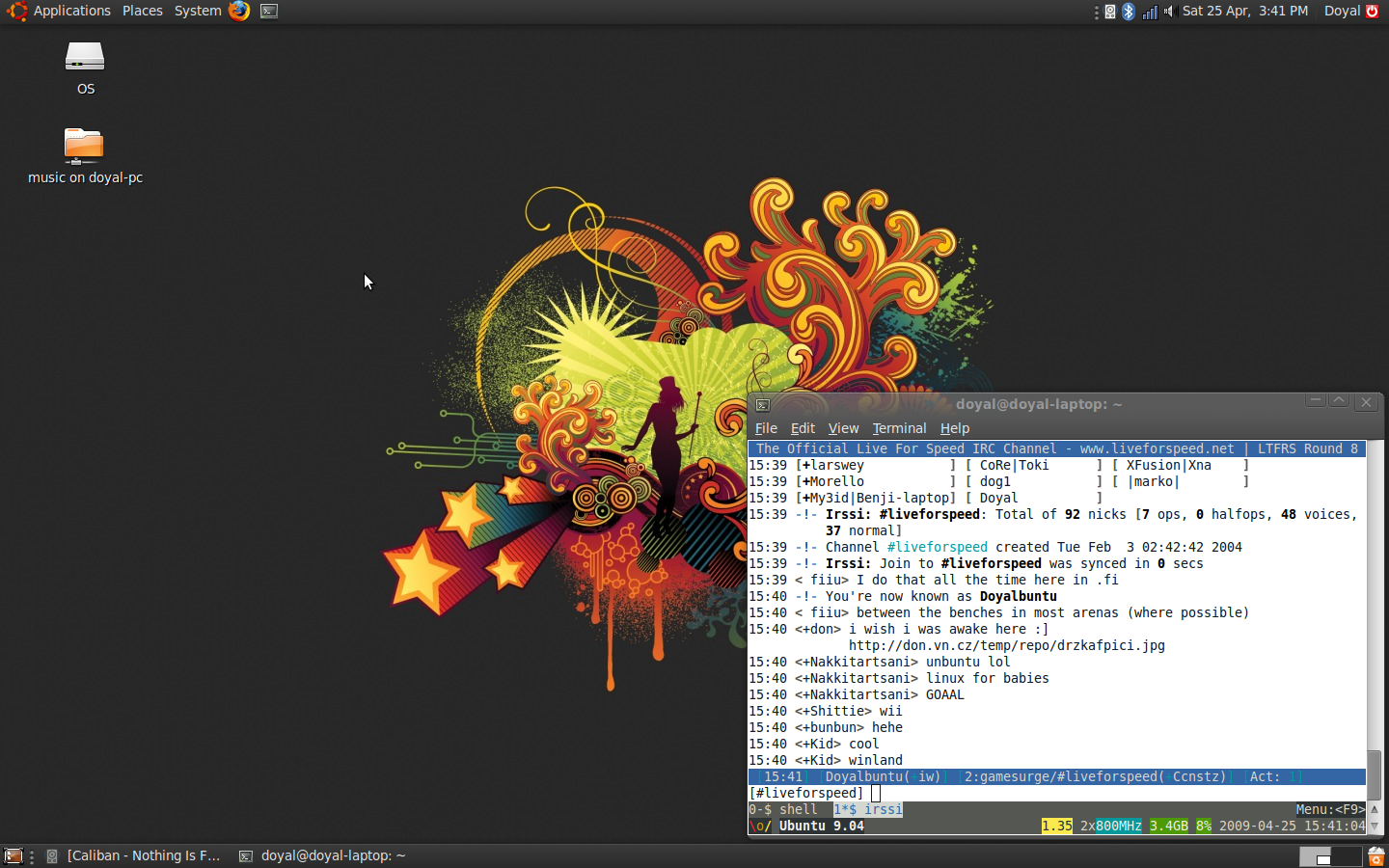Expand the Places menu
This screenshot has width=1389, height=868.
pos(142,11)
